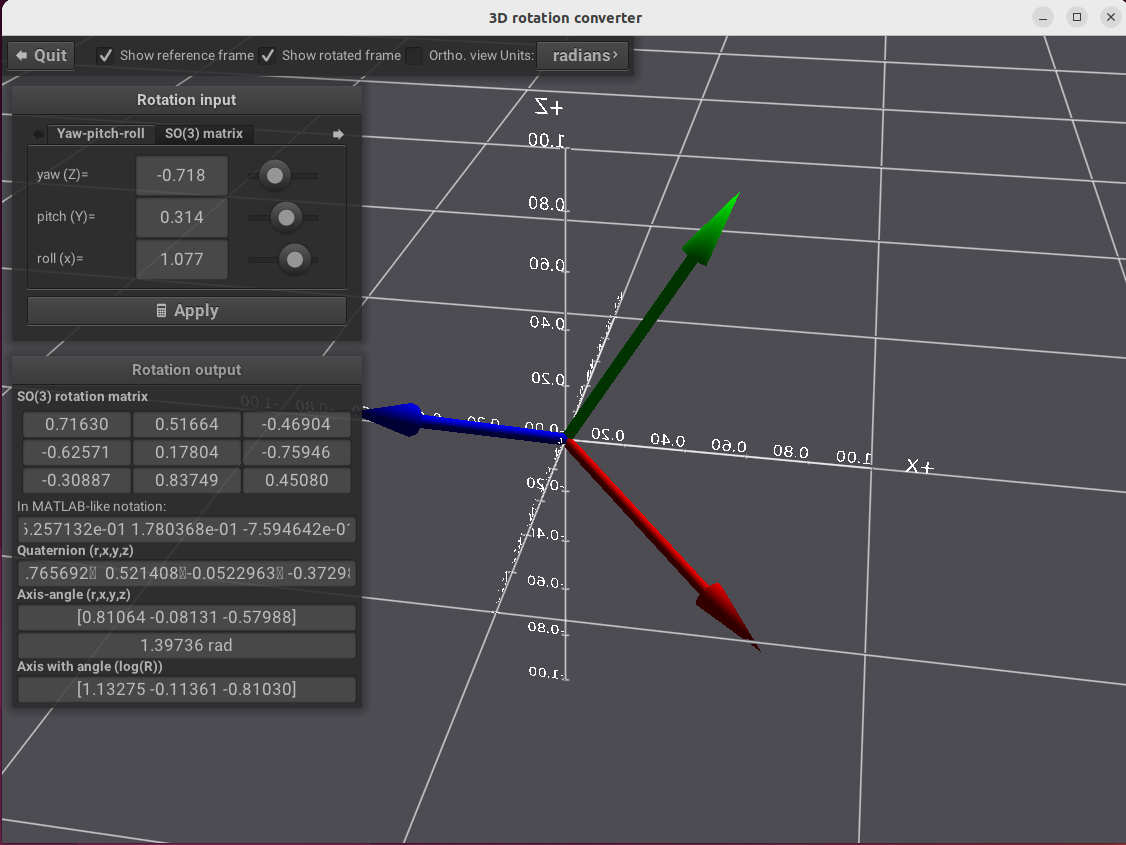Click the yaw (Z) value field
Image resolution: width=1126 pixels, height=845 pixels.
[x=181, y=176]
